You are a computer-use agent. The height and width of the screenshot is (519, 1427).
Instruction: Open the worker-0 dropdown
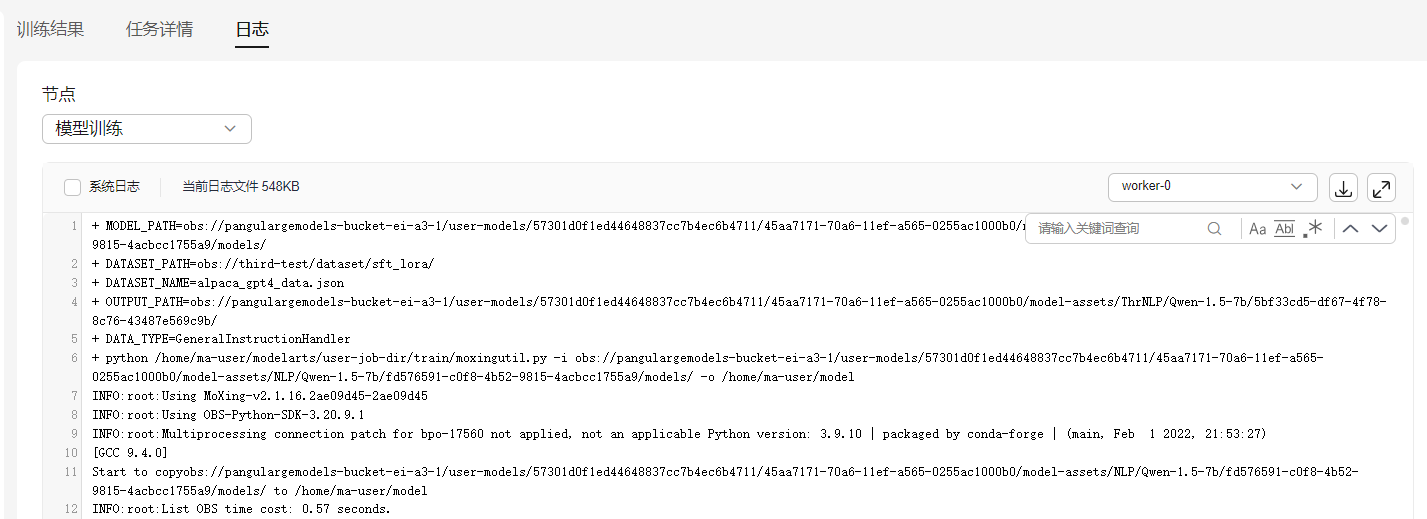click(1212, 187)
